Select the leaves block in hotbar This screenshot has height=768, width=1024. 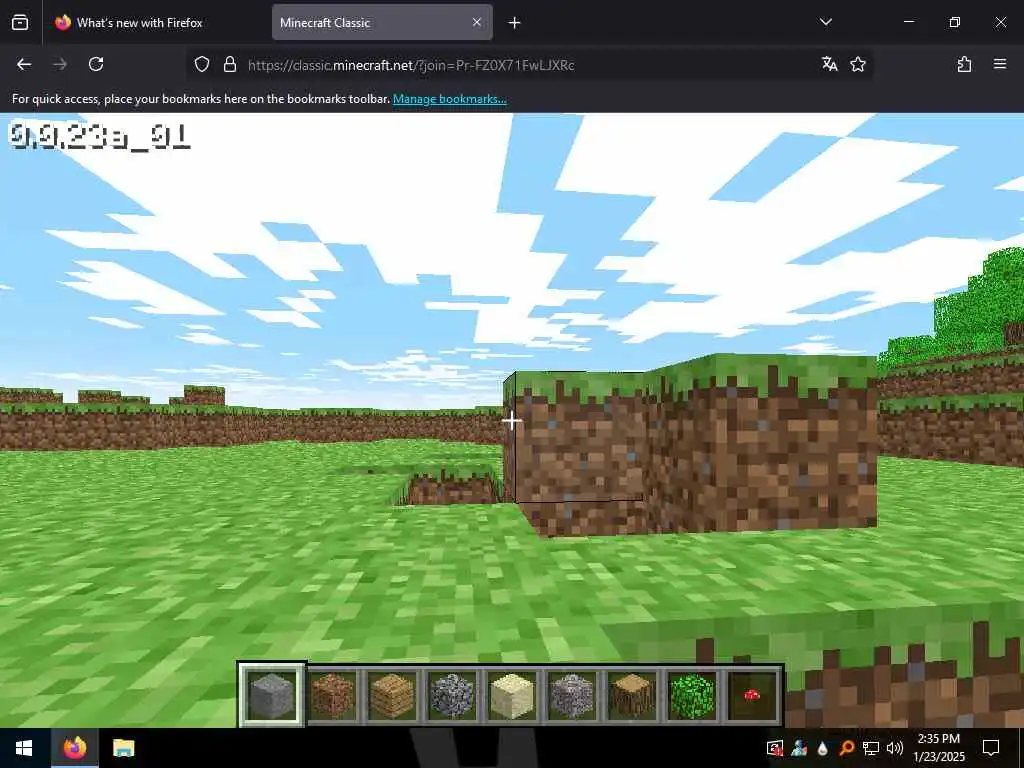[692, 696]
